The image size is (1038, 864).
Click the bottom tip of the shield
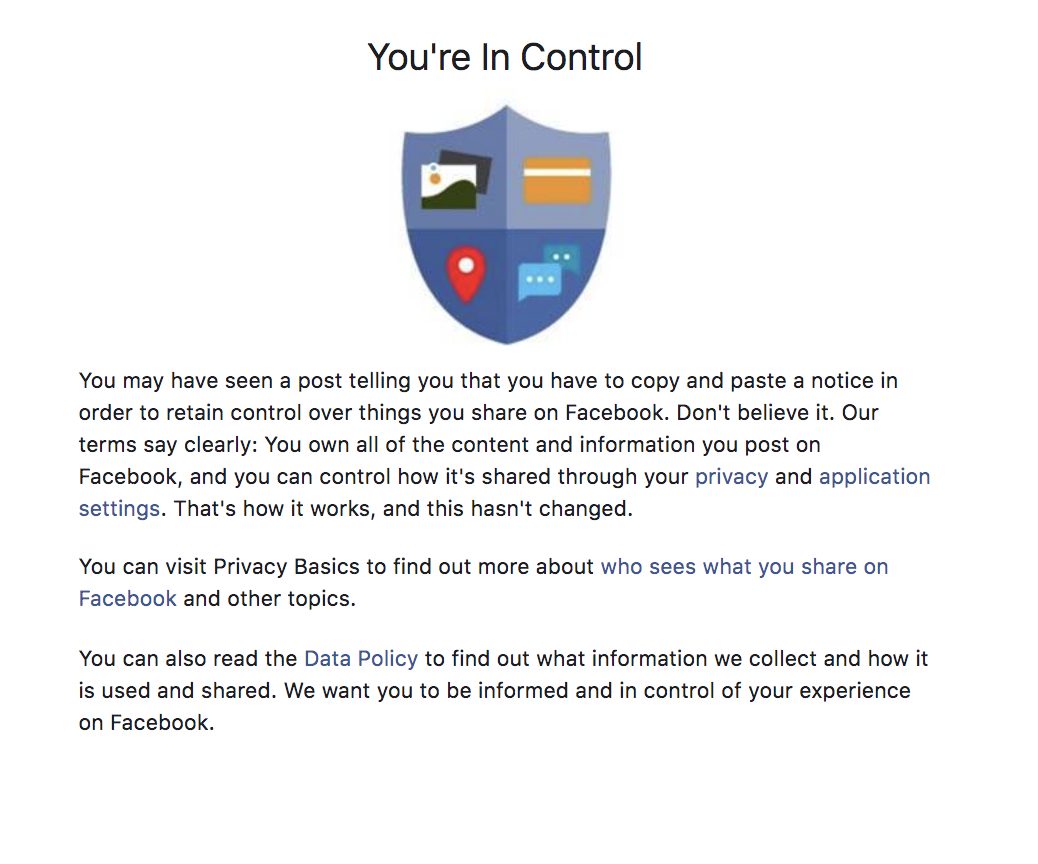pos(506,339)
